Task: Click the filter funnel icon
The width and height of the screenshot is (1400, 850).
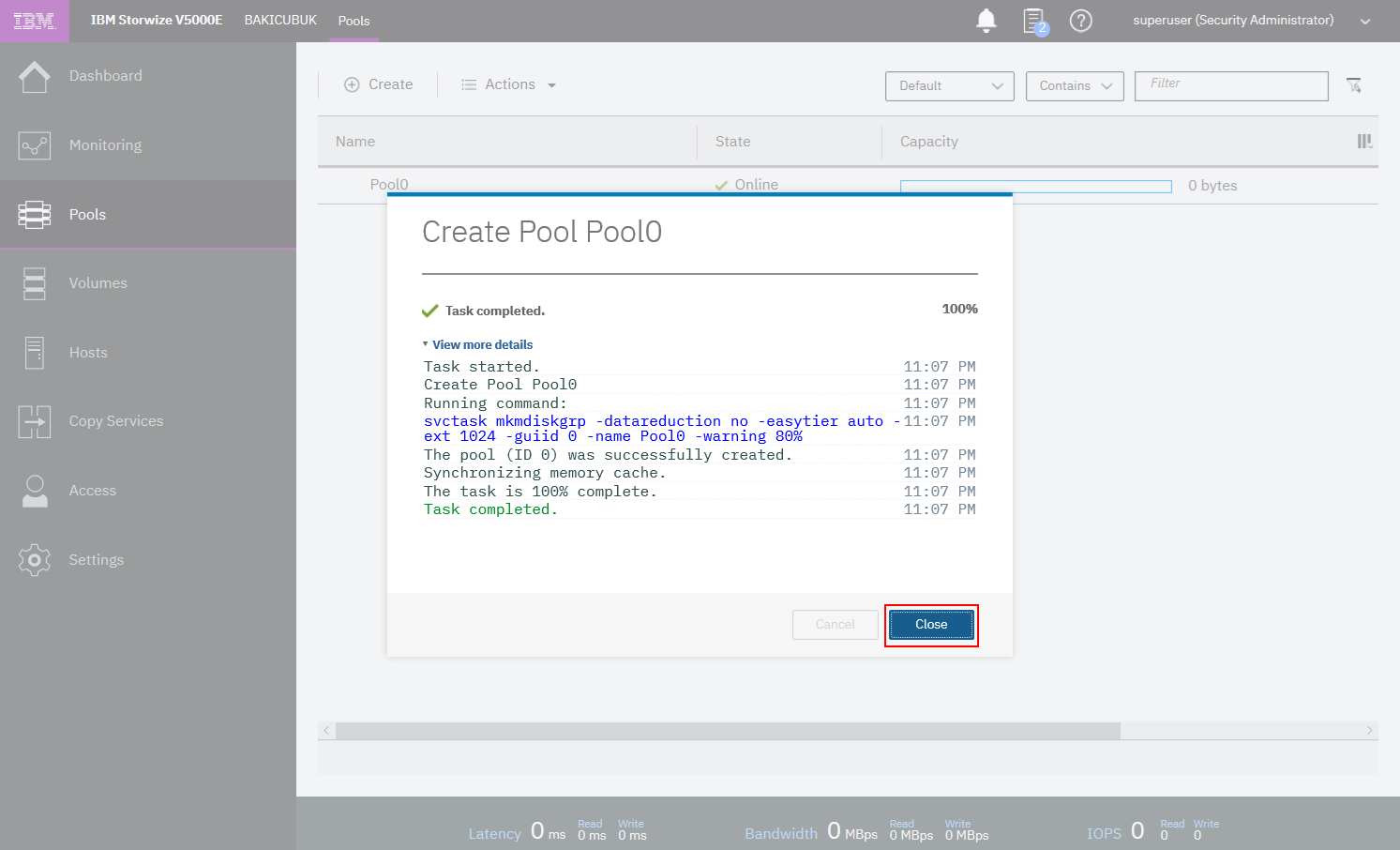Action: (1354, 85)
